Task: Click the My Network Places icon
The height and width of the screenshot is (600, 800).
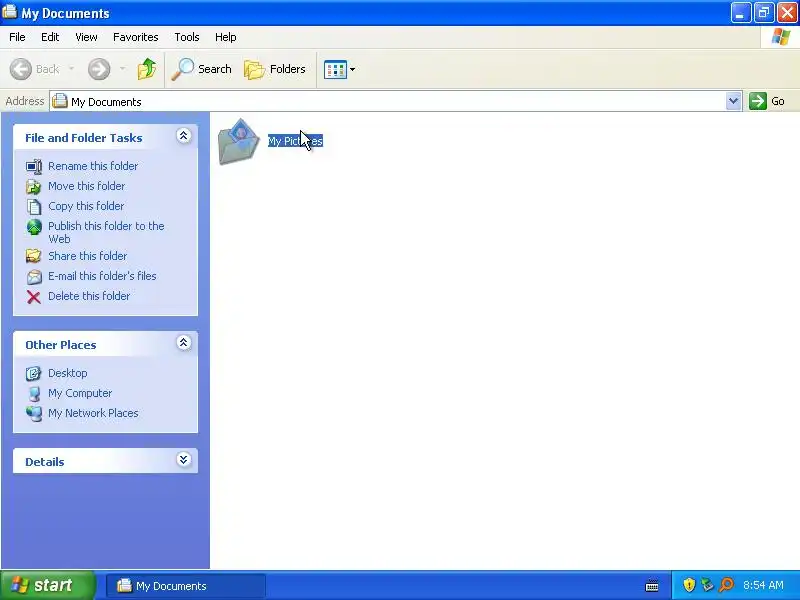Action: pos(34,414)
